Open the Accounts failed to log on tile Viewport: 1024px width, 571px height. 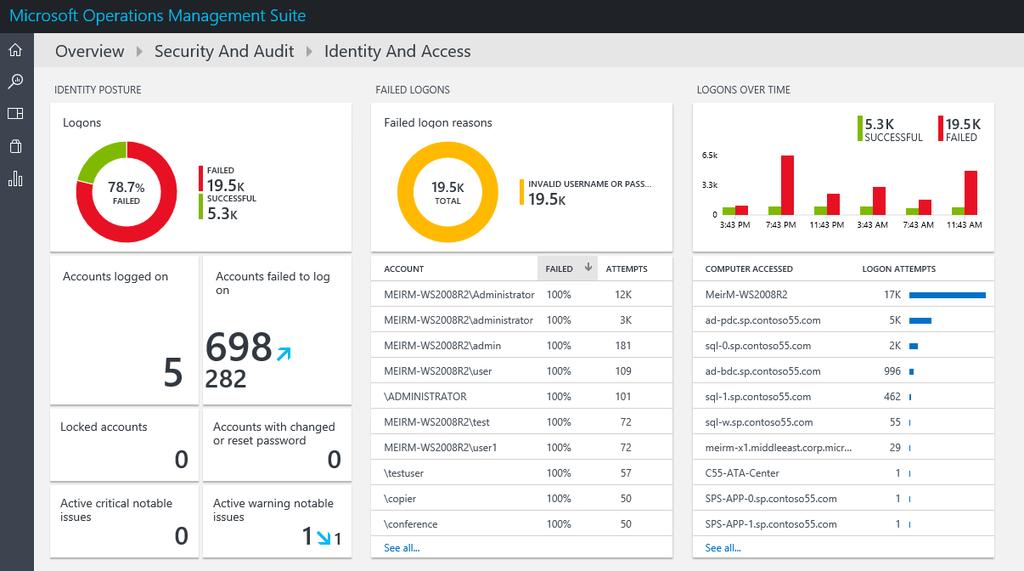[277, 330]
